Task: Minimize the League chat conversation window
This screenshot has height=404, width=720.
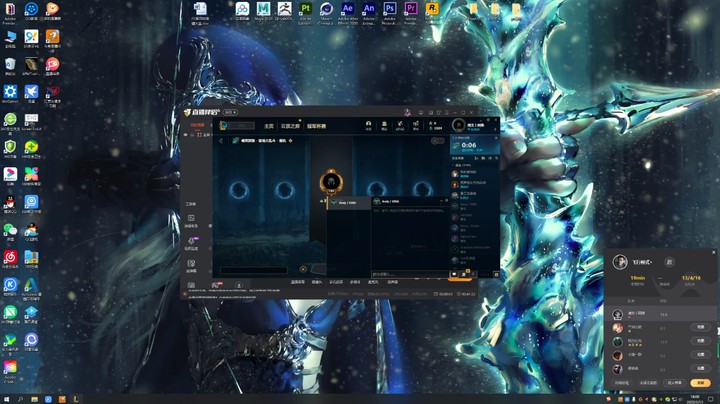Action: [x=441, y=201]
